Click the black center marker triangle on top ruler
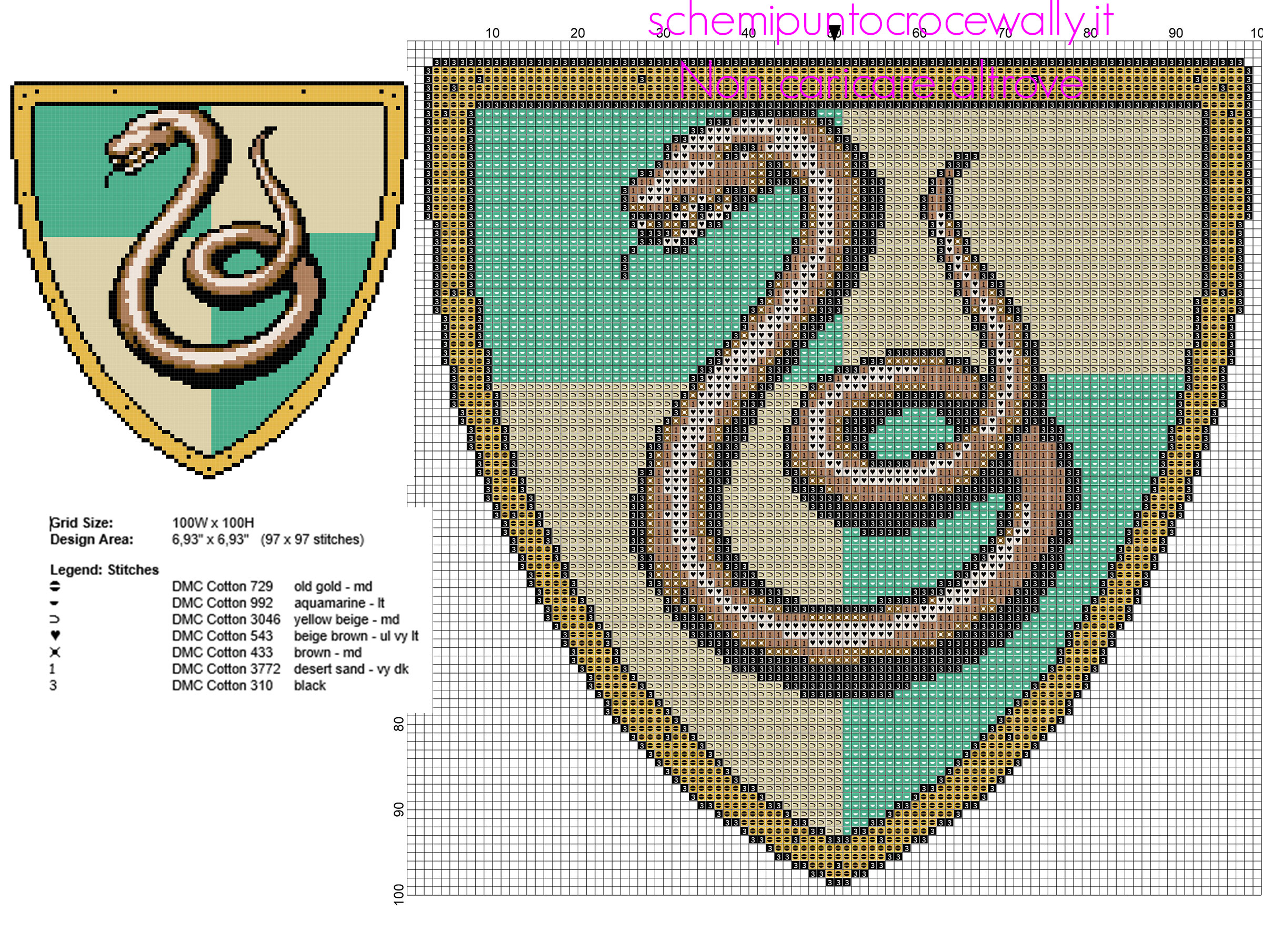Image resolution: width=1263 pixels, height=952 pixels. pos(834,32)
